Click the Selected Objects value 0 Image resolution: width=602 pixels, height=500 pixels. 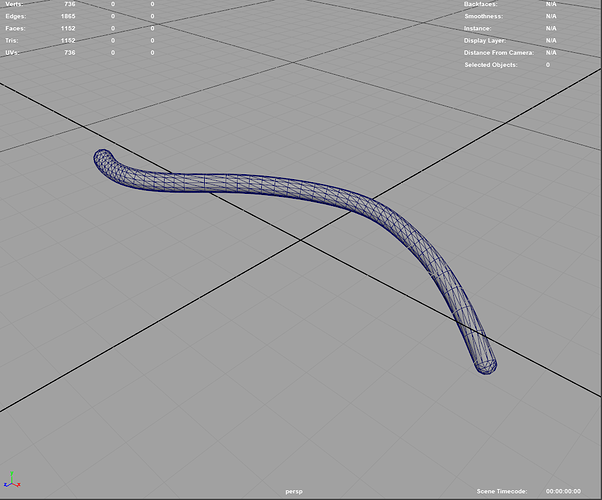[547, 65]
